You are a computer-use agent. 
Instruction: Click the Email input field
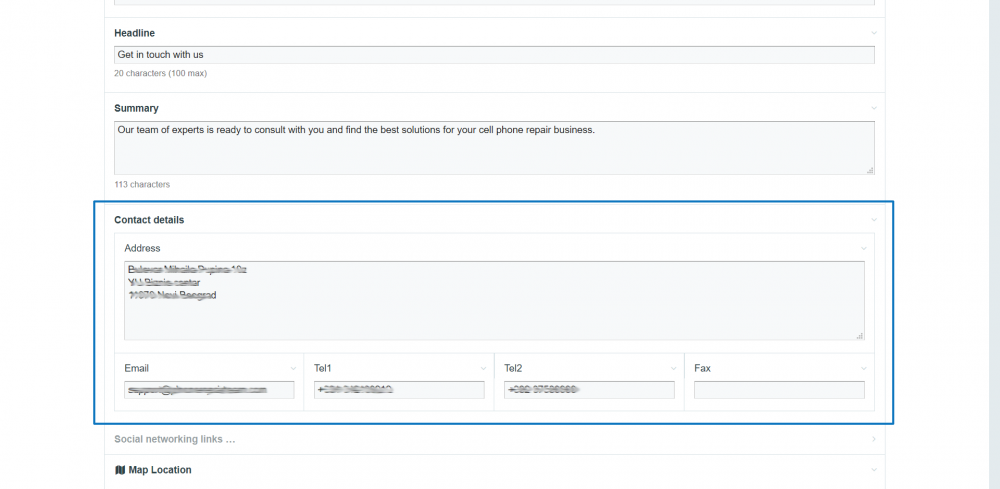[209, 390]
